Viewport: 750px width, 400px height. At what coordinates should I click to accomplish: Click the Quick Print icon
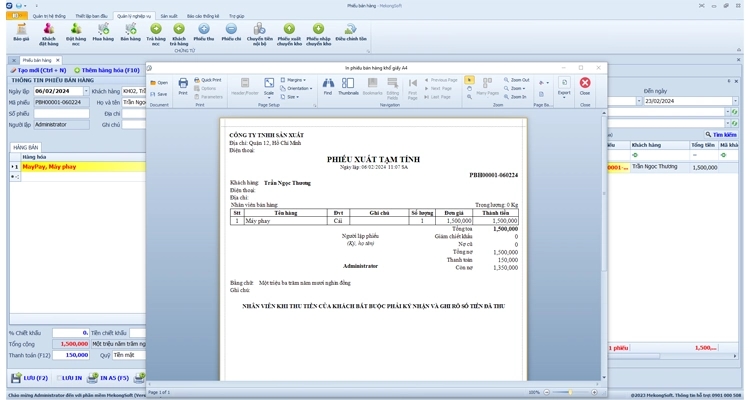(210, 80)
